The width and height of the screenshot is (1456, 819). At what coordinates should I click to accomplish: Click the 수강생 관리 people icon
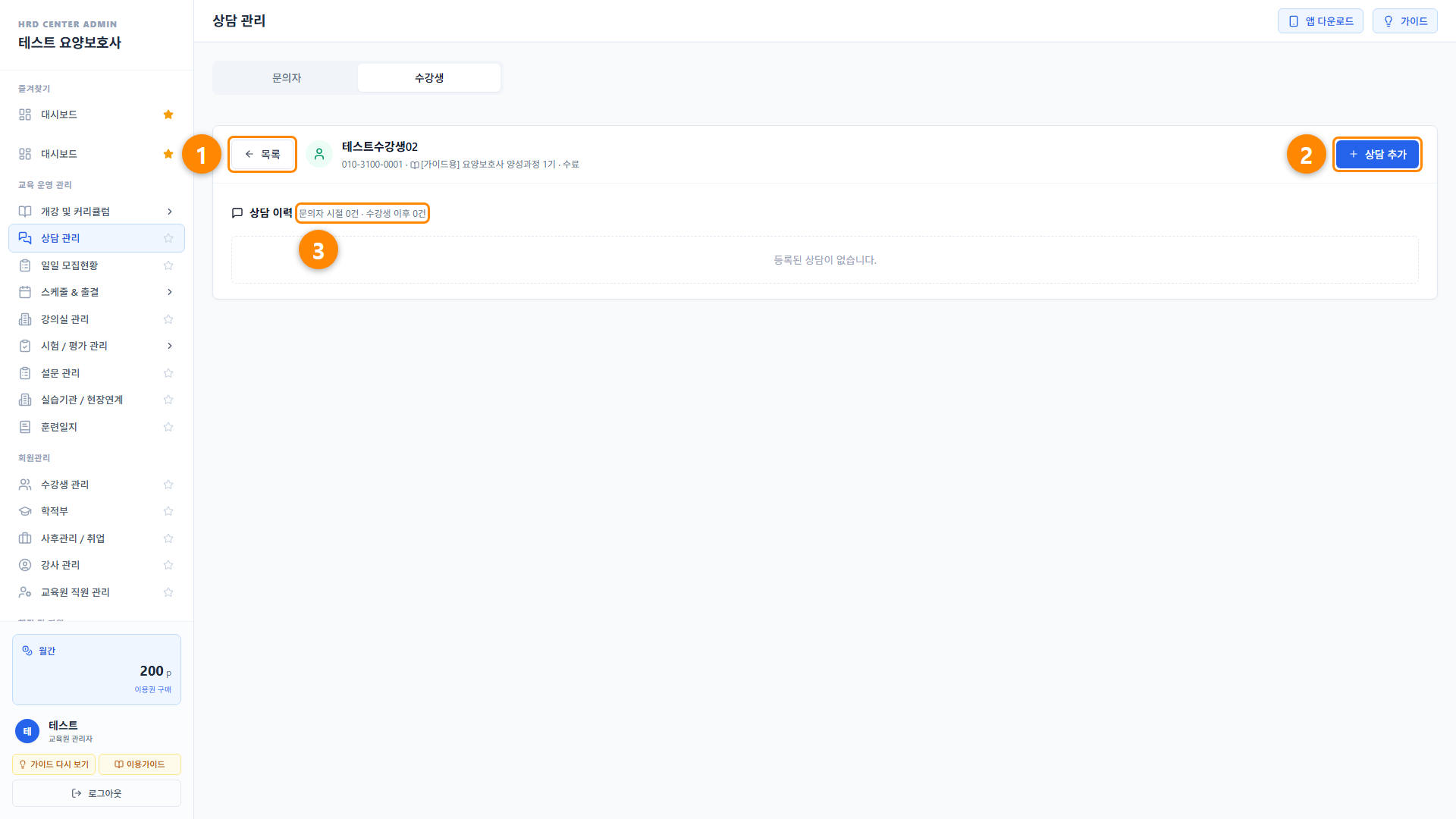pos(25,485)
